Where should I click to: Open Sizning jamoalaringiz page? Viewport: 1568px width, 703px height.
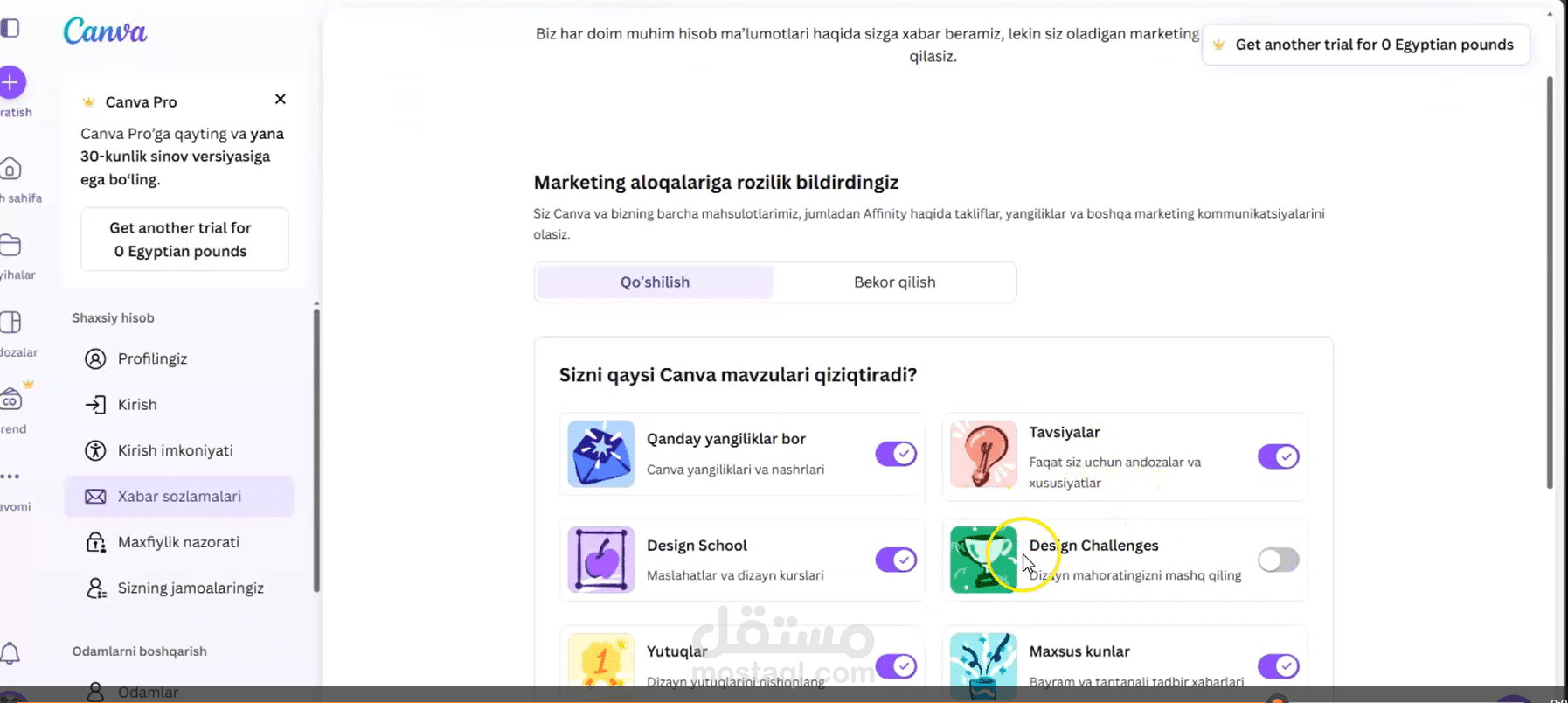(179, 588)
